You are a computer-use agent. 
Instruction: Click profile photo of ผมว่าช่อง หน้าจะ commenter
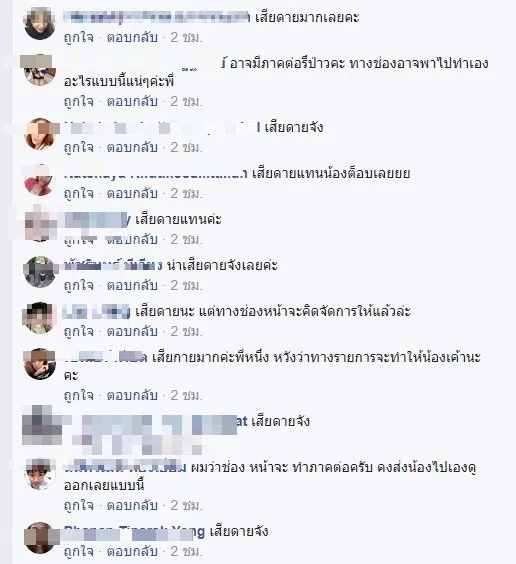click(40, 474)
